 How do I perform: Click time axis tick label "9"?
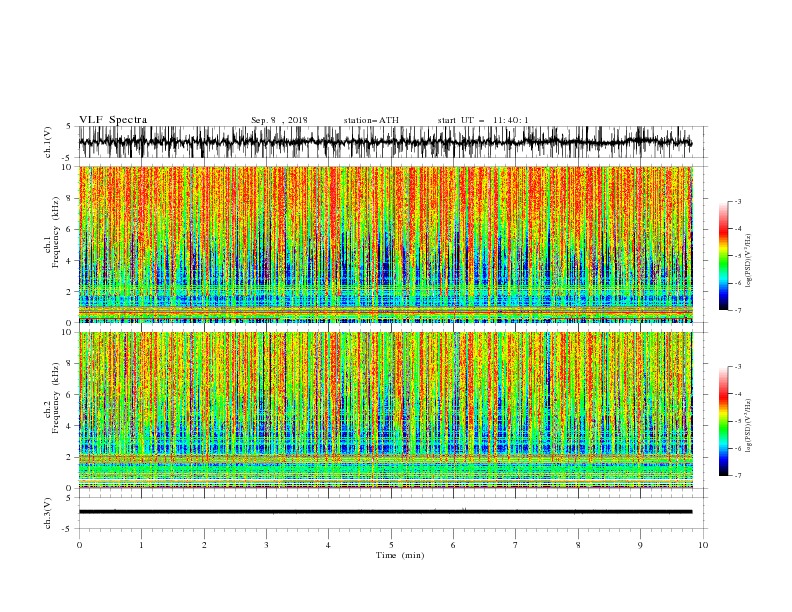[x=640, y=545]
